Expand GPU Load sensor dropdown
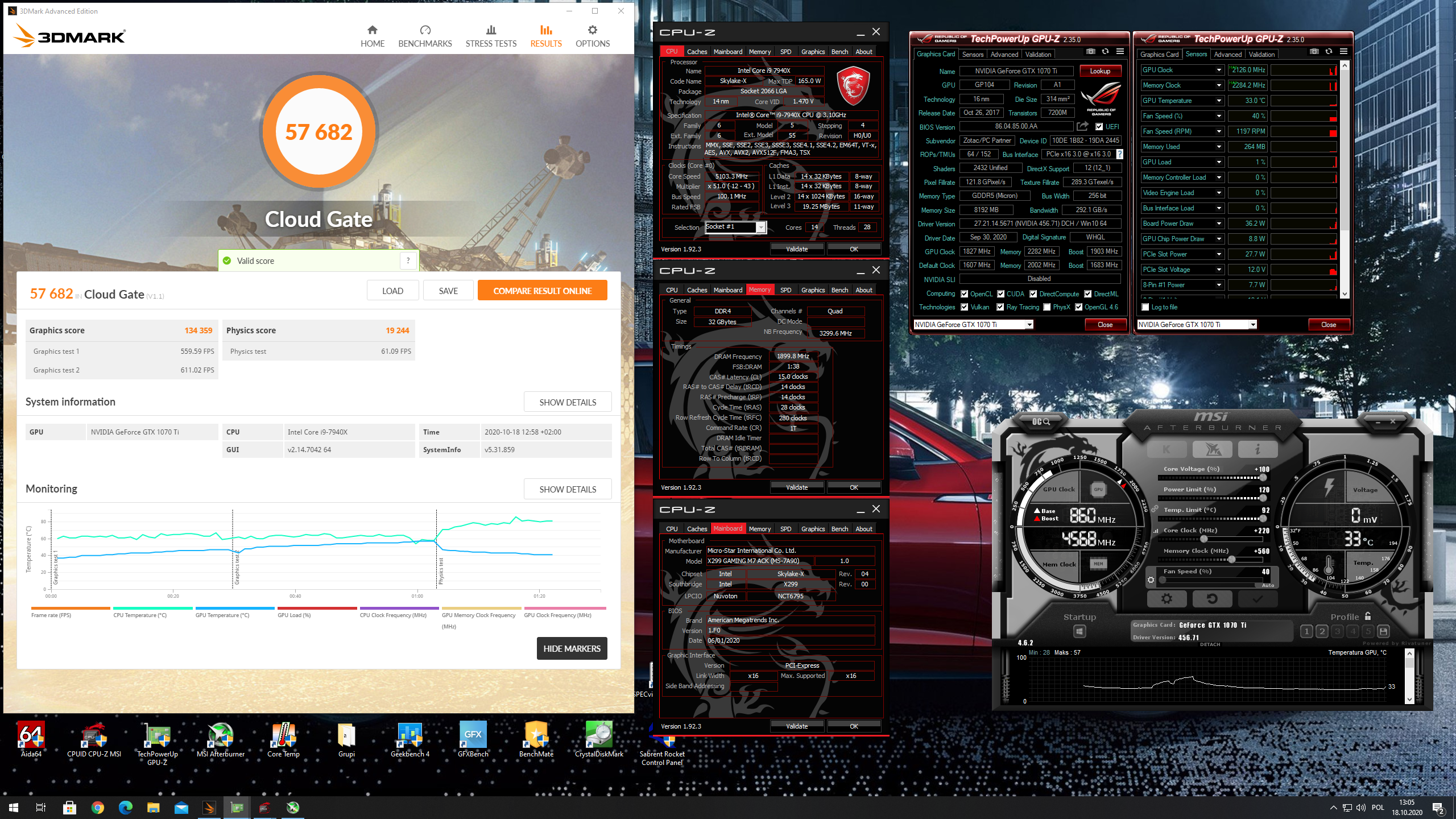The image size is (1456, 819). [1218, 162]
